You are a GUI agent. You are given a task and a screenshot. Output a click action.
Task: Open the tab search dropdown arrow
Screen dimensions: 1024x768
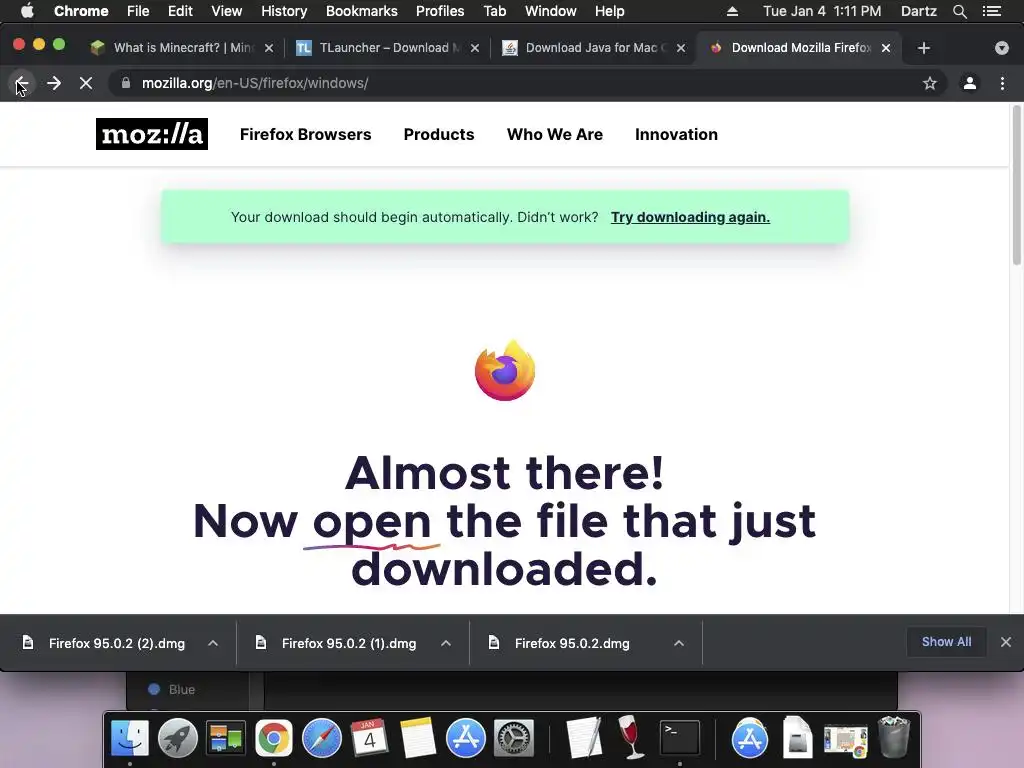pos(1002,48)
